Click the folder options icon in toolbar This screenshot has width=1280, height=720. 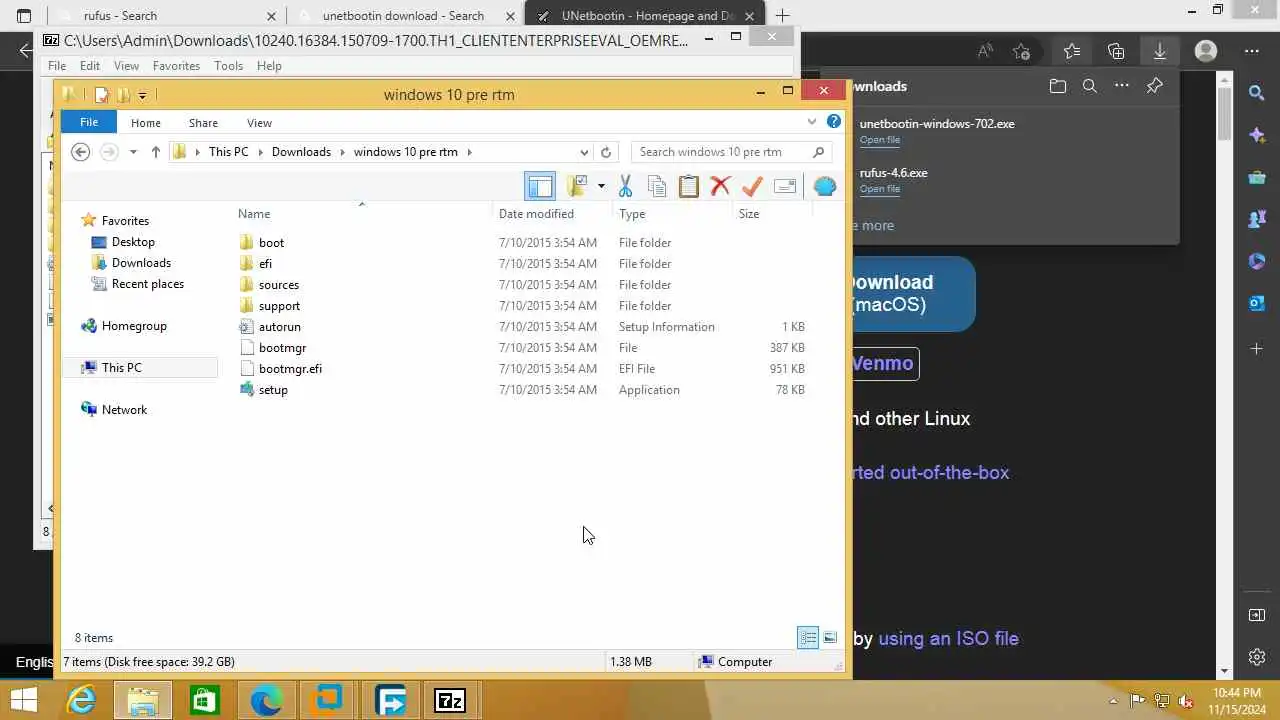(x=577, y=186)
